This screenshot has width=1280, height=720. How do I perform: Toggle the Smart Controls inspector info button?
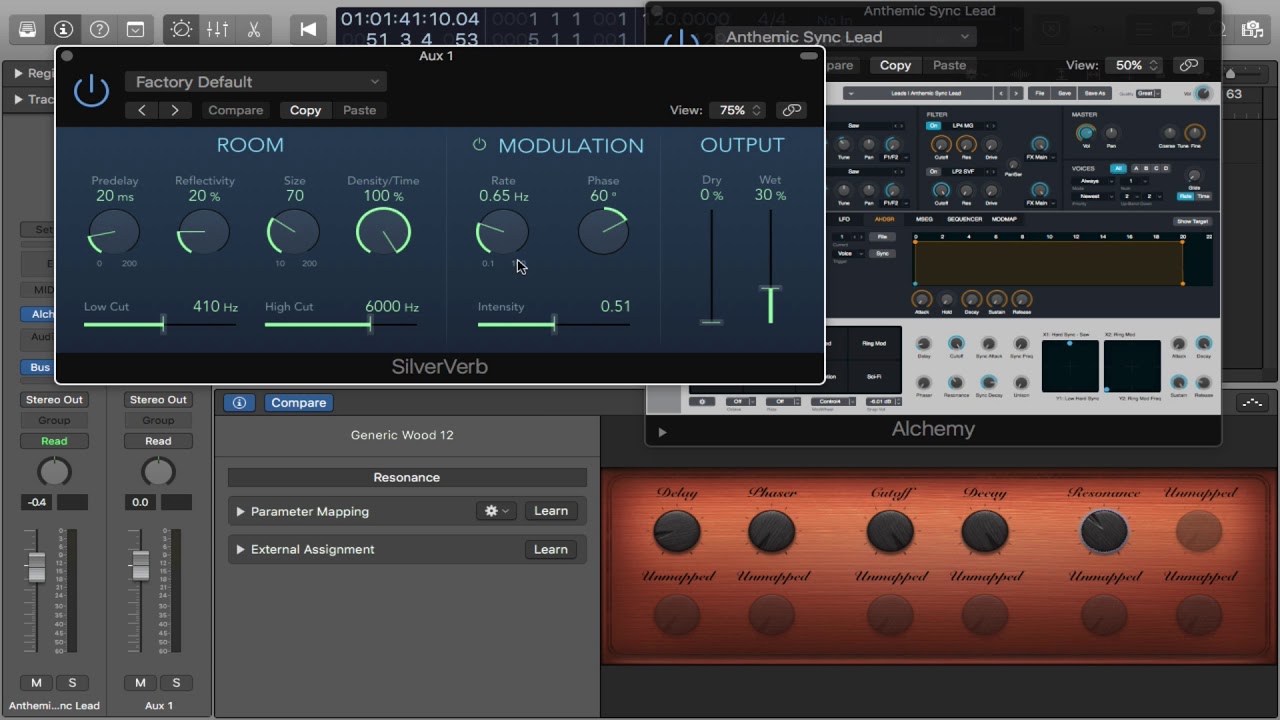(x=238, y=403)
